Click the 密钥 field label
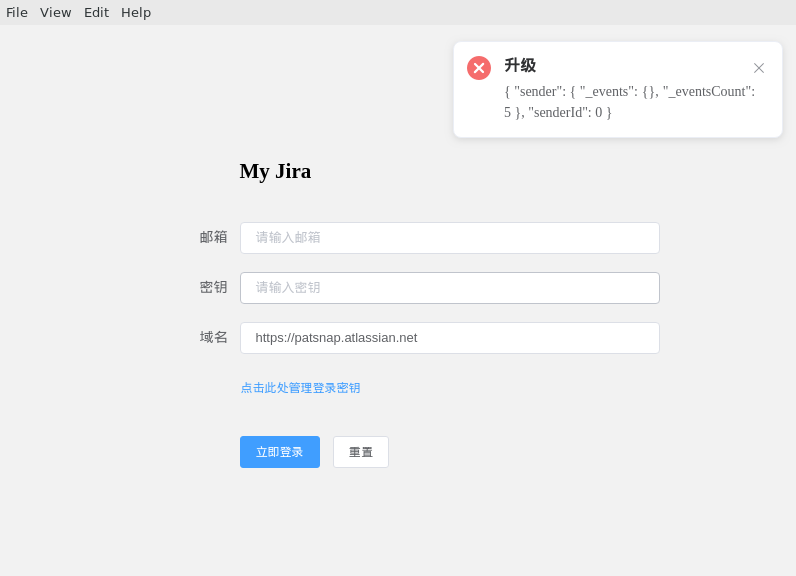Screen dimensions: 796x576 coord(213,287)
